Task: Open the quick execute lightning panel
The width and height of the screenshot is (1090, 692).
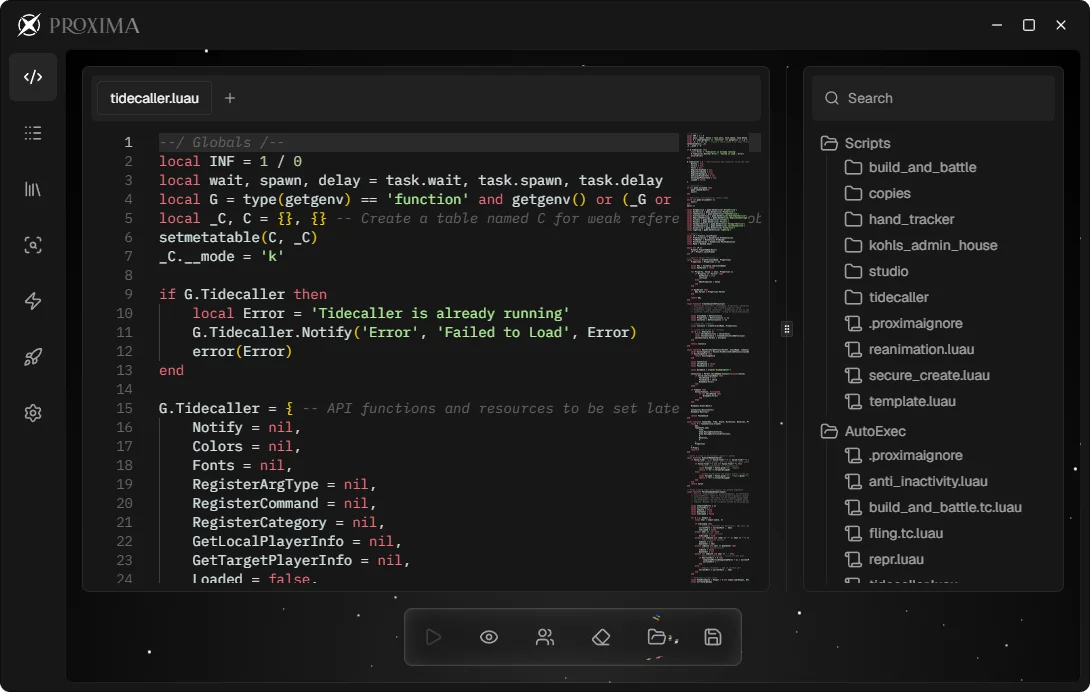Action: 33,301
